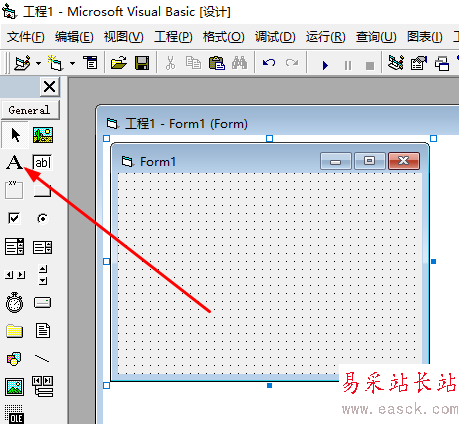Open the Add Project dropdown arrow
Screen dimensions: 459x424
pos(39,63)
